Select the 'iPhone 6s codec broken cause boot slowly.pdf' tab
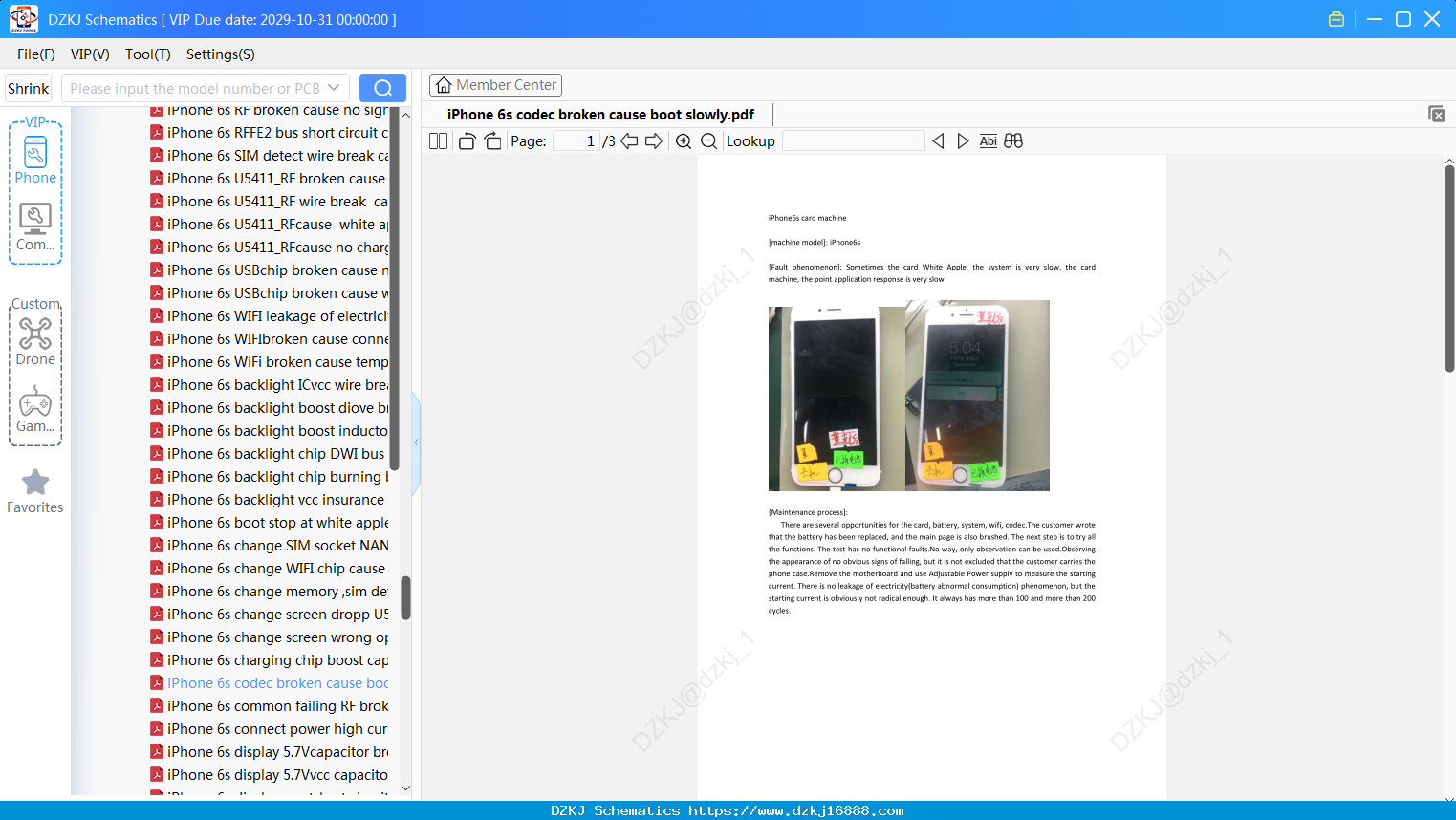 coord(600,115)
